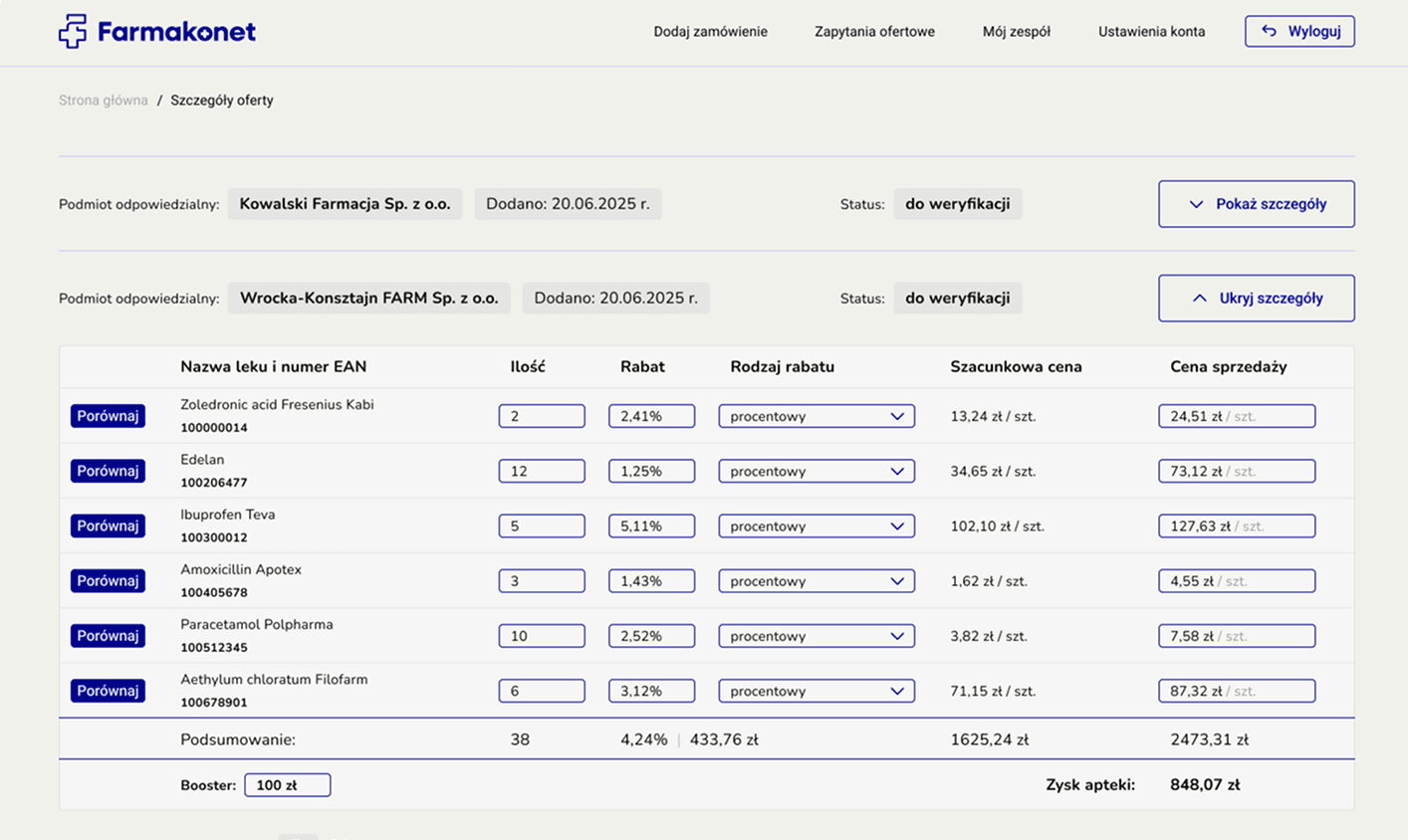Open Rodzaj rabatu dropdown for Paracetamol Polpharma
This screenshot has height=840, width=1408.
pyautogui.click(x=816, y=636)
